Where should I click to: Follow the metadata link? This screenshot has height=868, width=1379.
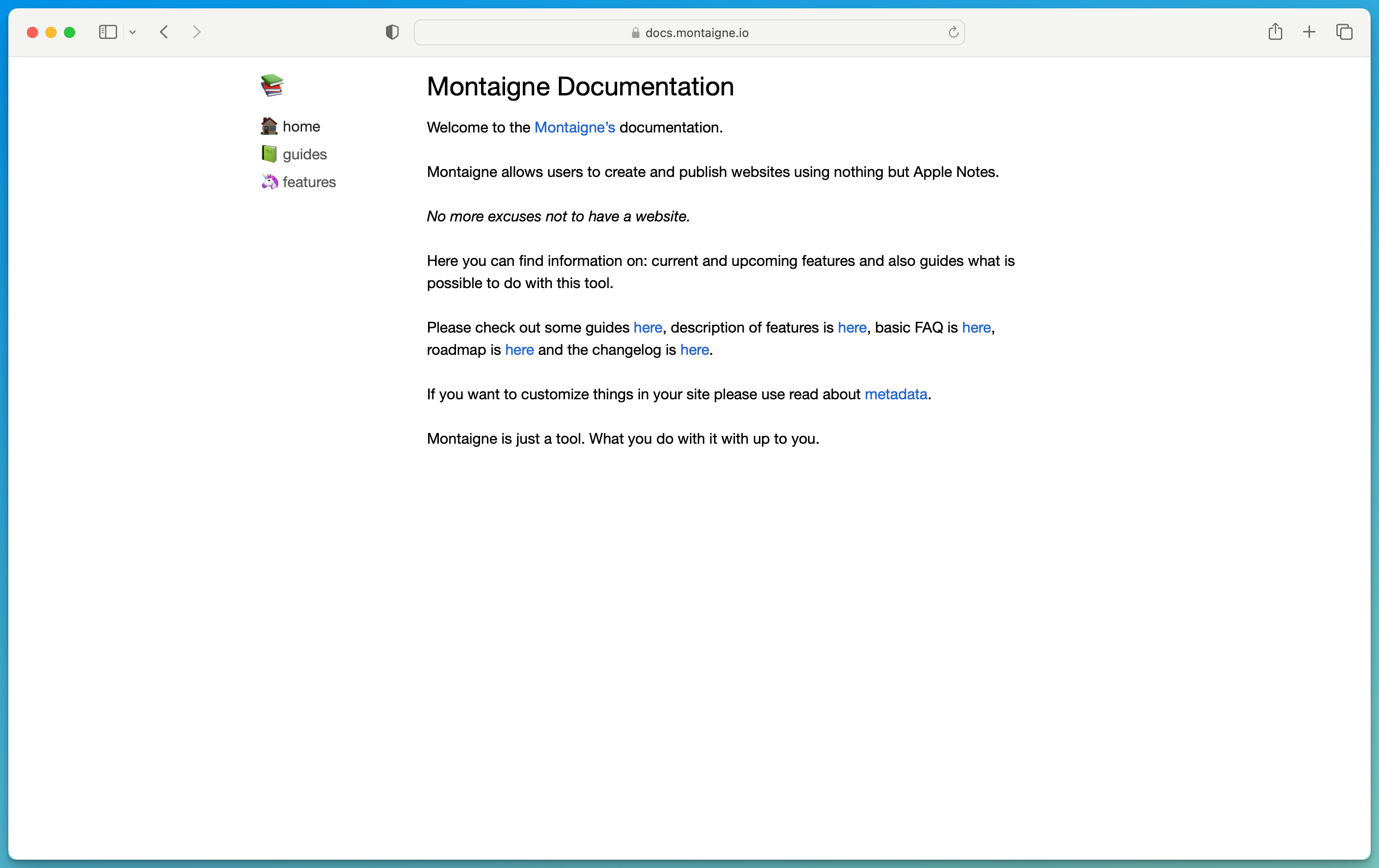[896, 395]
